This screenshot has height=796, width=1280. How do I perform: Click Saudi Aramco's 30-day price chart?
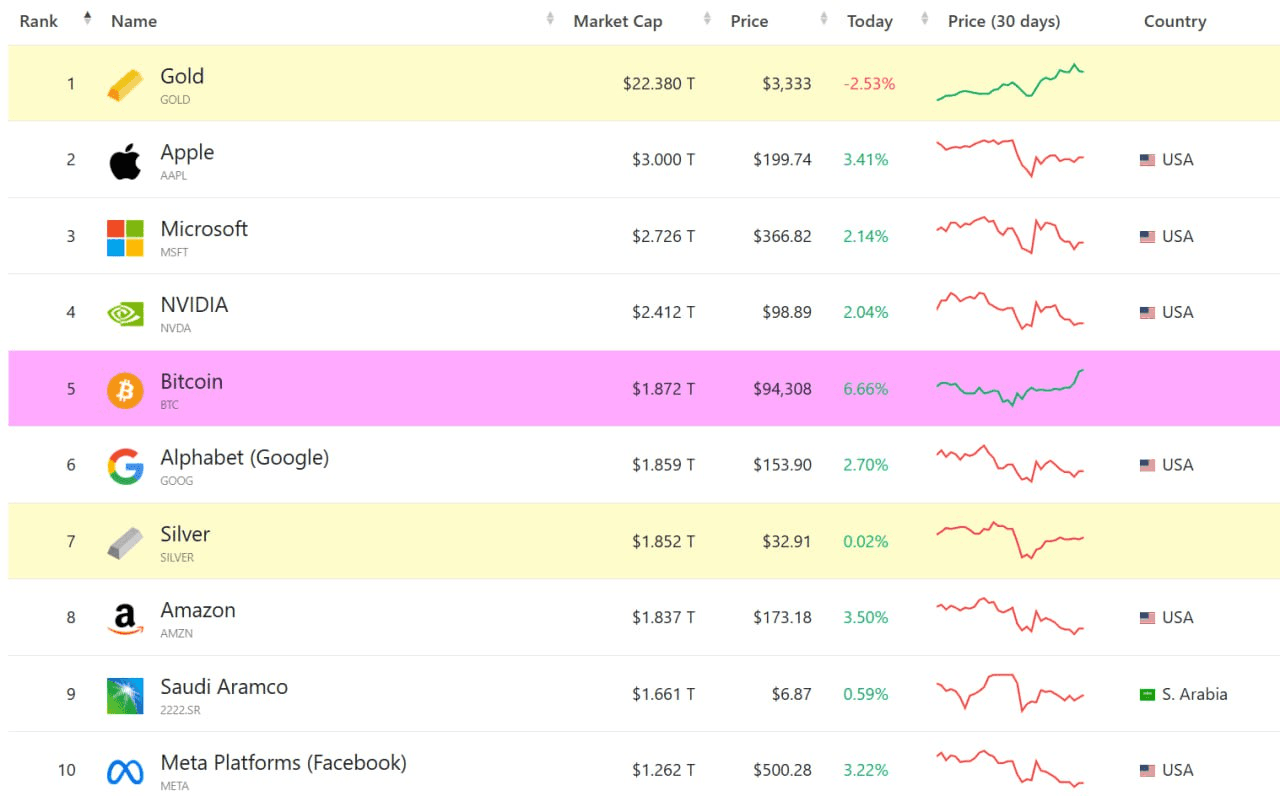pos(1010,693)
